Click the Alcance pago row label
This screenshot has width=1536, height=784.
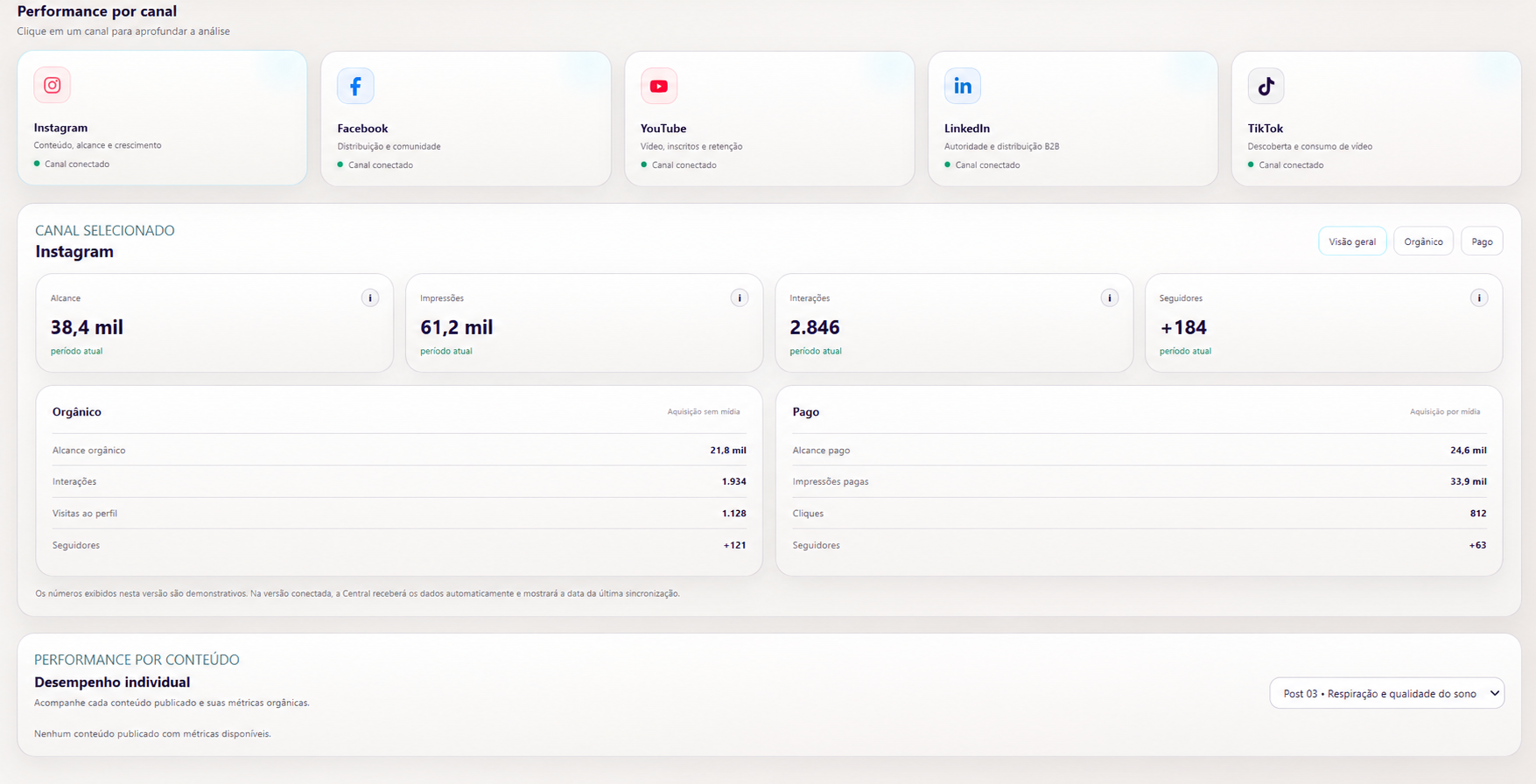tap(821, 451)
